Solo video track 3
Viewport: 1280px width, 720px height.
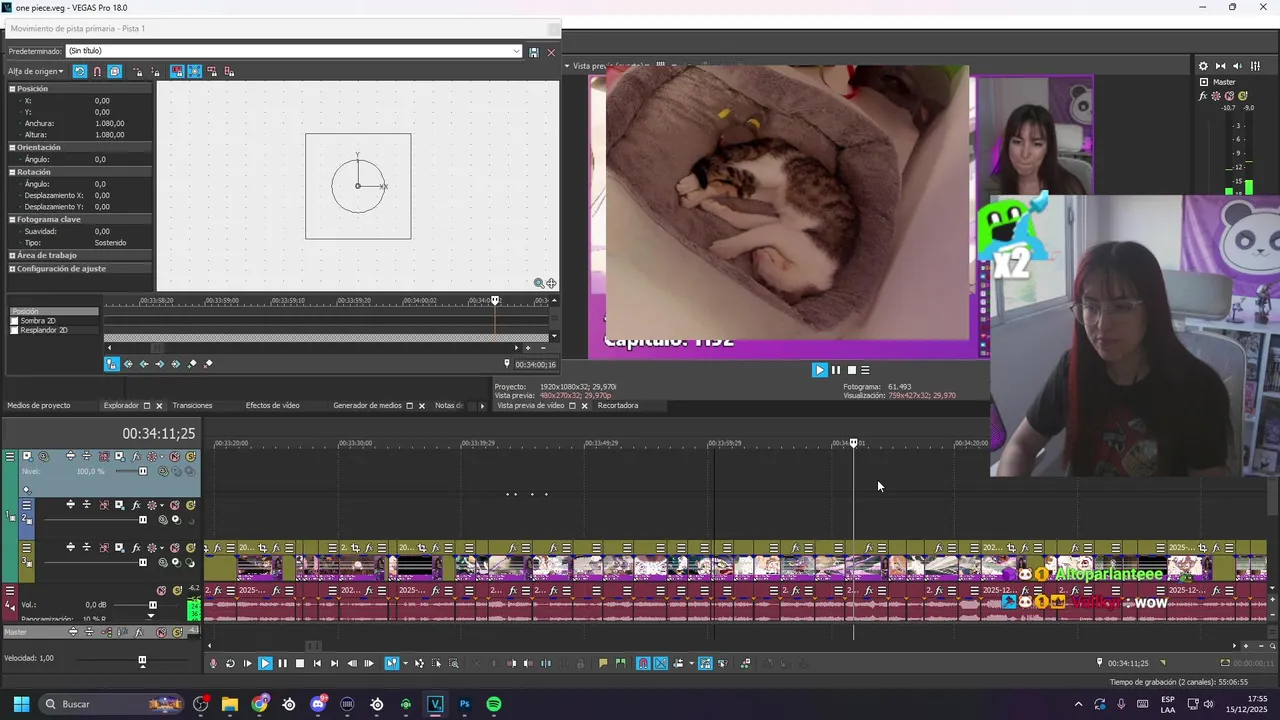tap(190, 548)
